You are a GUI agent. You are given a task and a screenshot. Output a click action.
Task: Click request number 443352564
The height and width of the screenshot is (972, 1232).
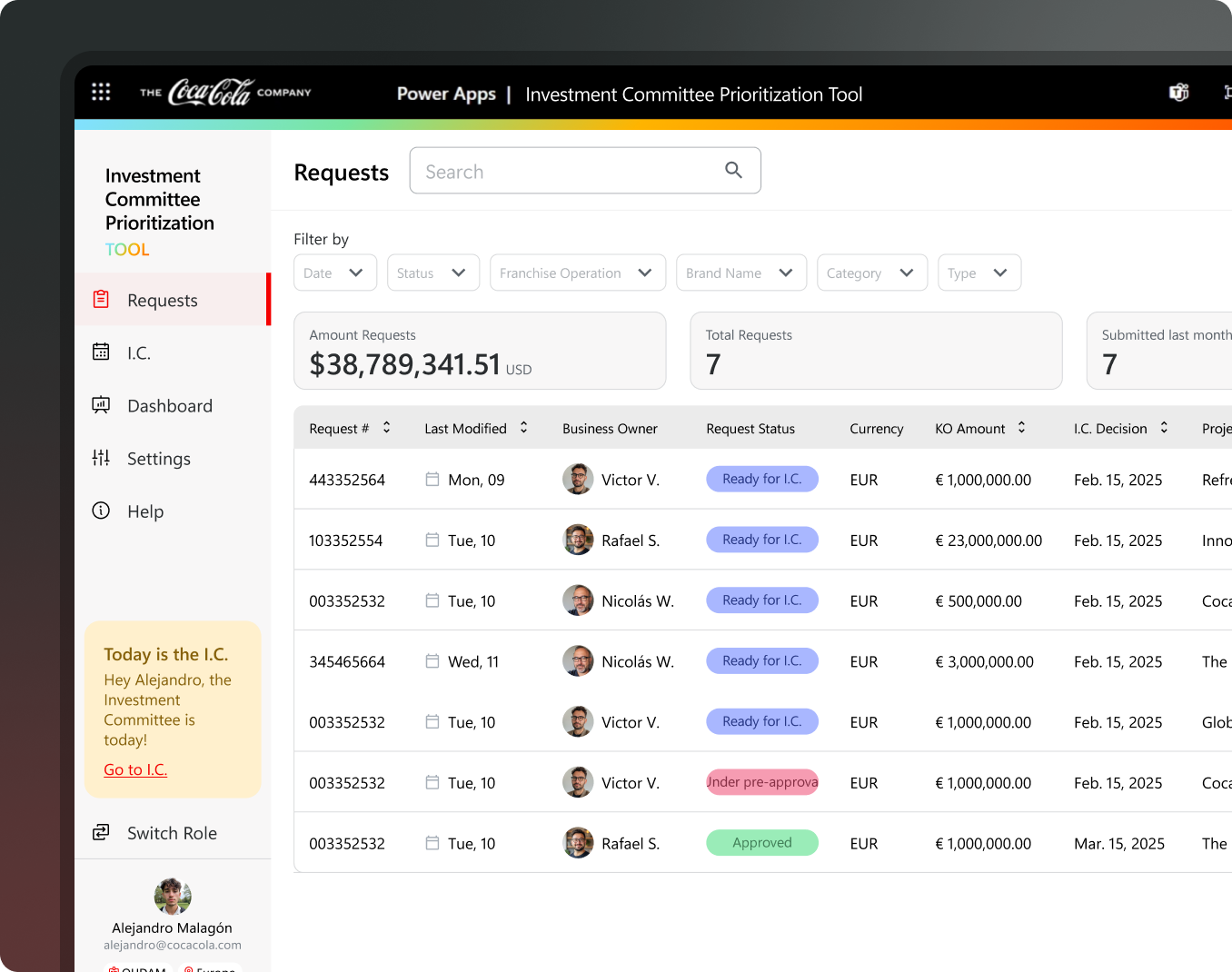347,480
